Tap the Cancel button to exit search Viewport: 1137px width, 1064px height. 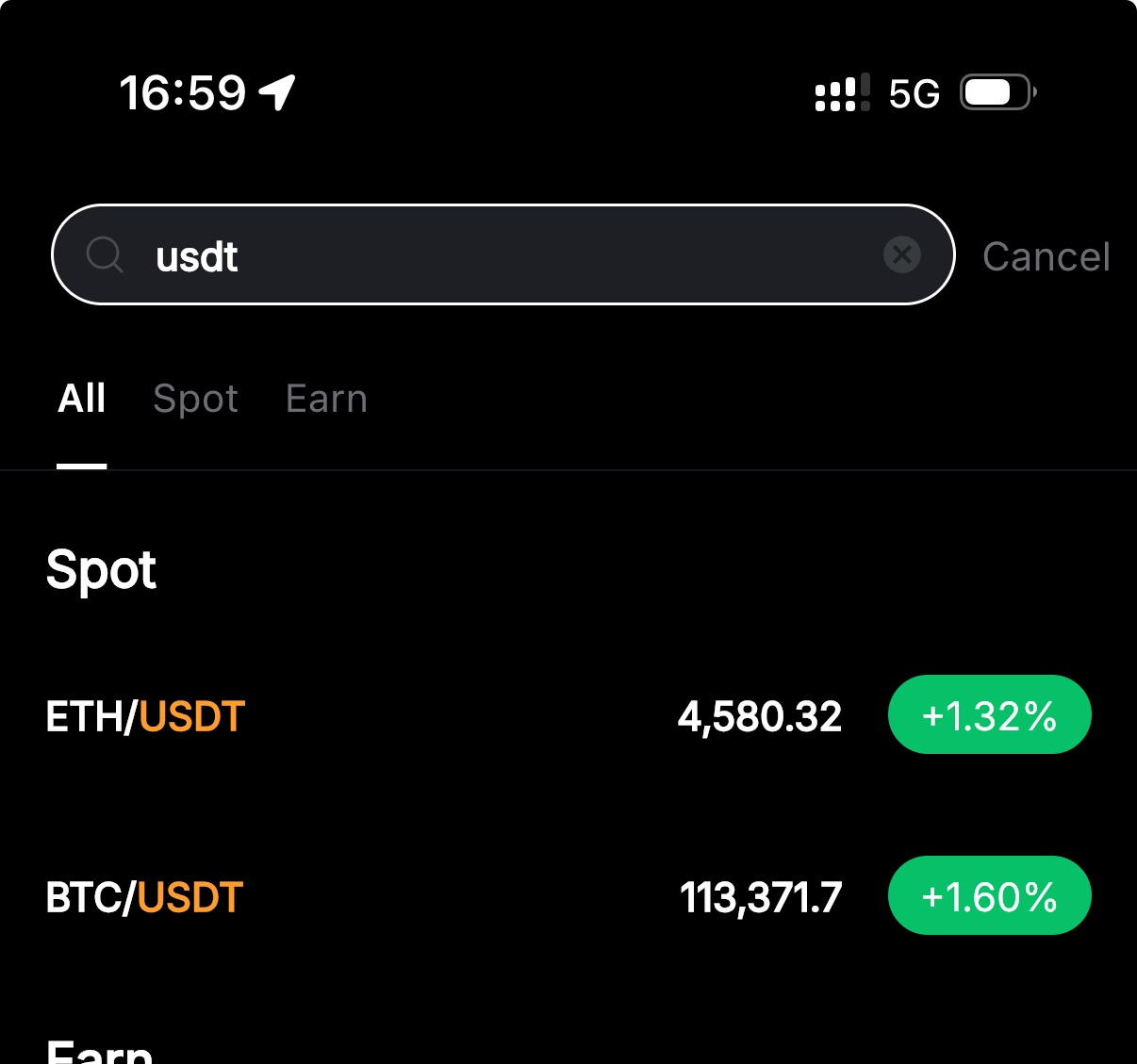point(1046,256)
